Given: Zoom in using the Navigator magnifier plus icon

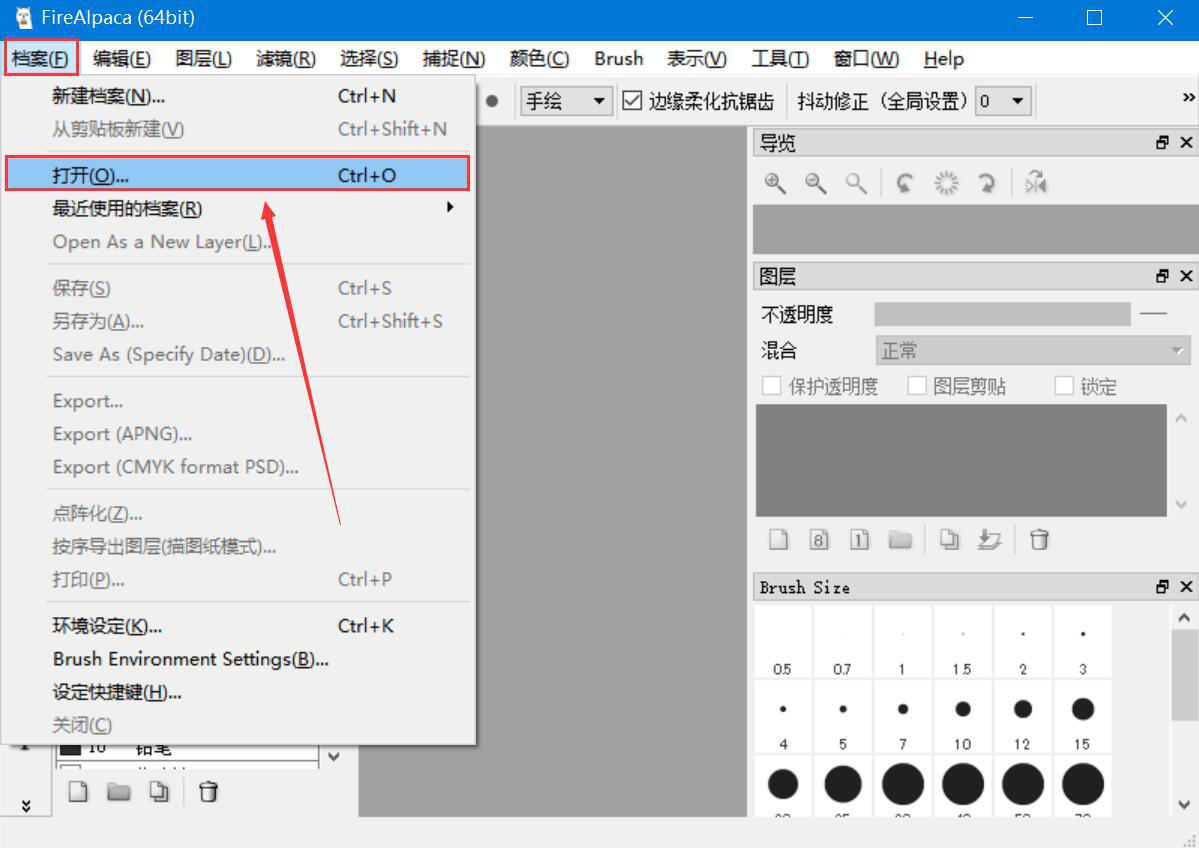Looking at the screenshot, I should pos(775,184).
